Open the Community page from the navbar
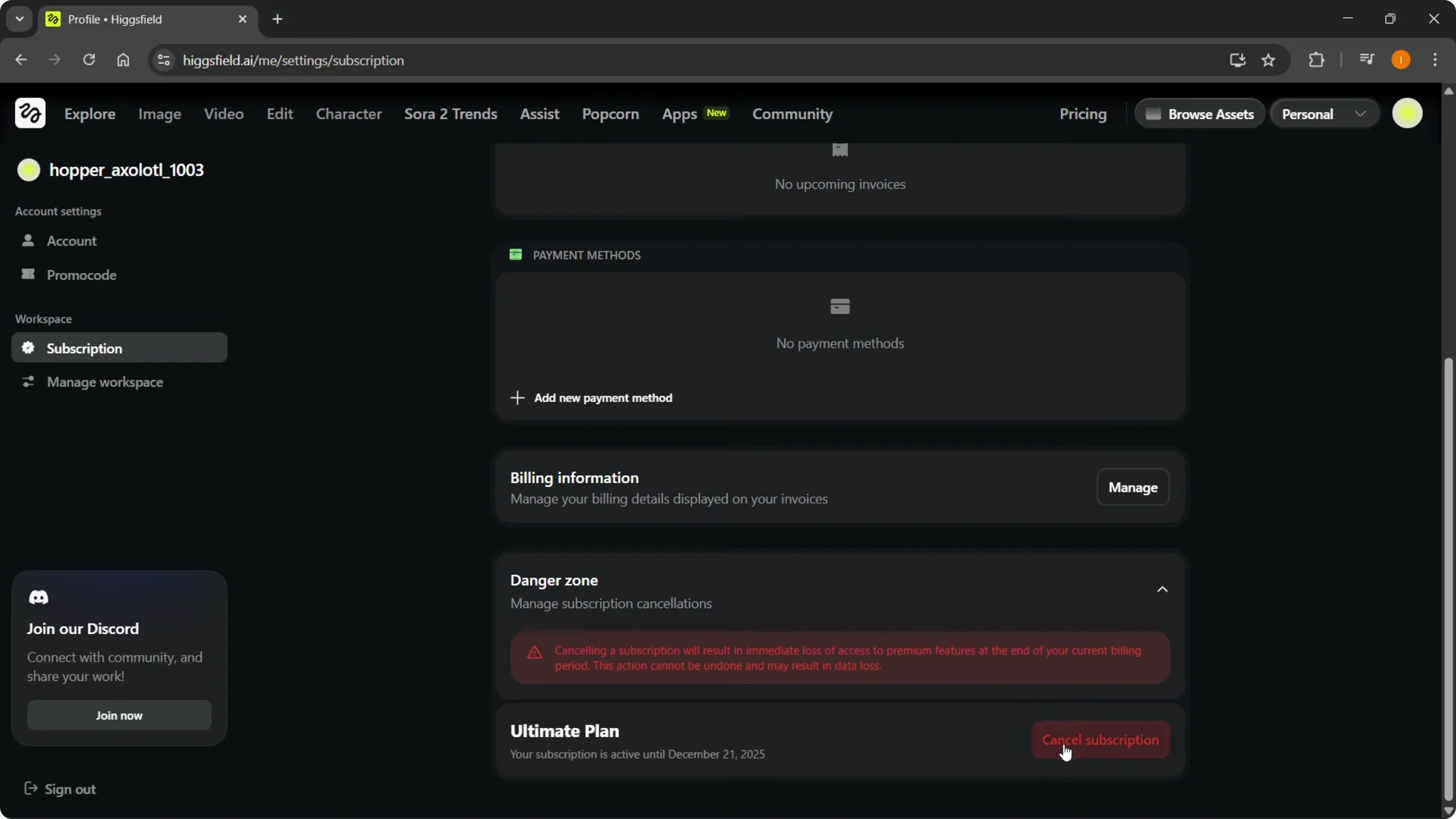The height and width of the screenshot is (819, 1456). tap(792, 115)
